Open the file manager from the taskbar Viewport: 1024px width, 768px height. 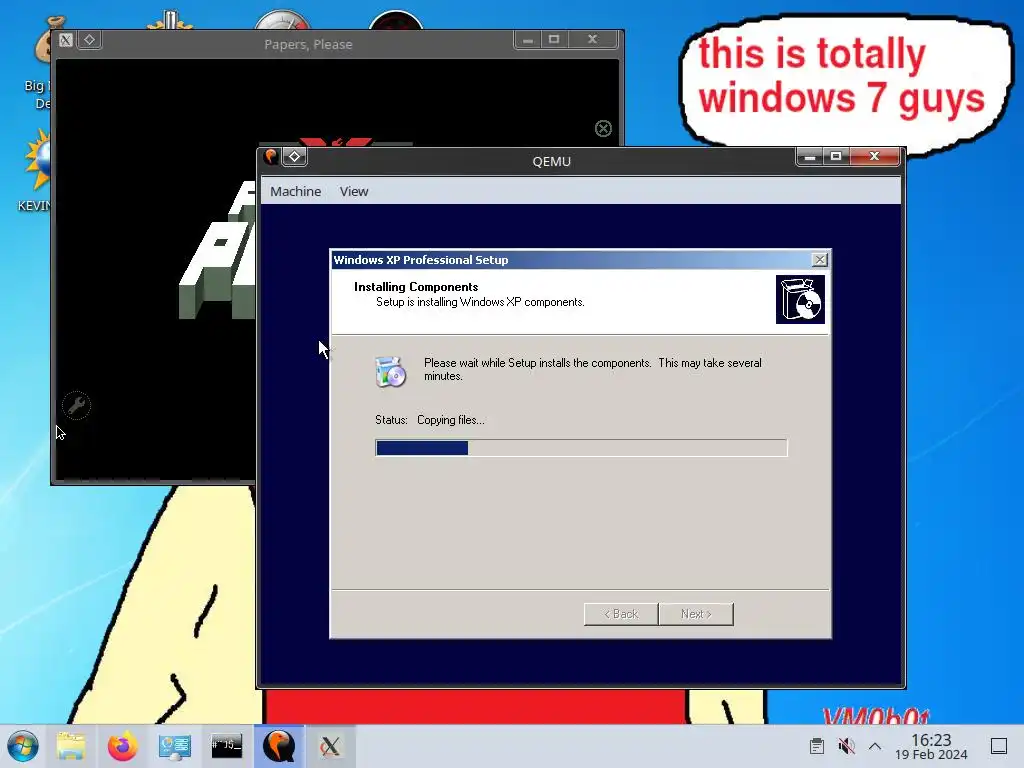tap(71, 746)
